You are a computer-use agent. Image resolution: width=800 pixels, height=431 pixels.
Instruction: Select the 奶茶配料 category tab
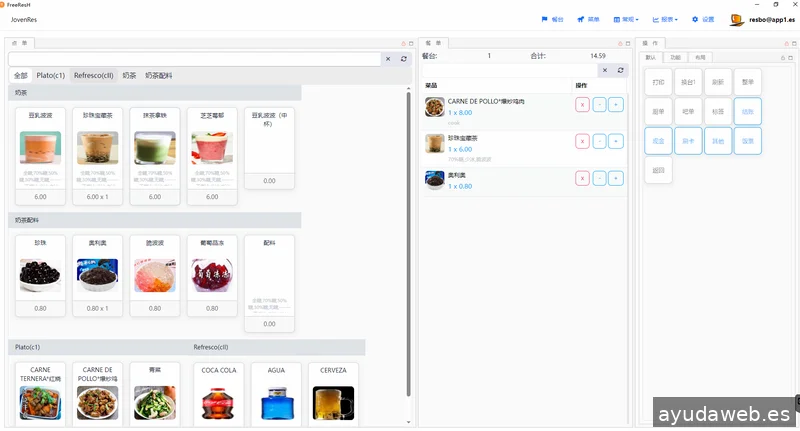click(159, 75)
